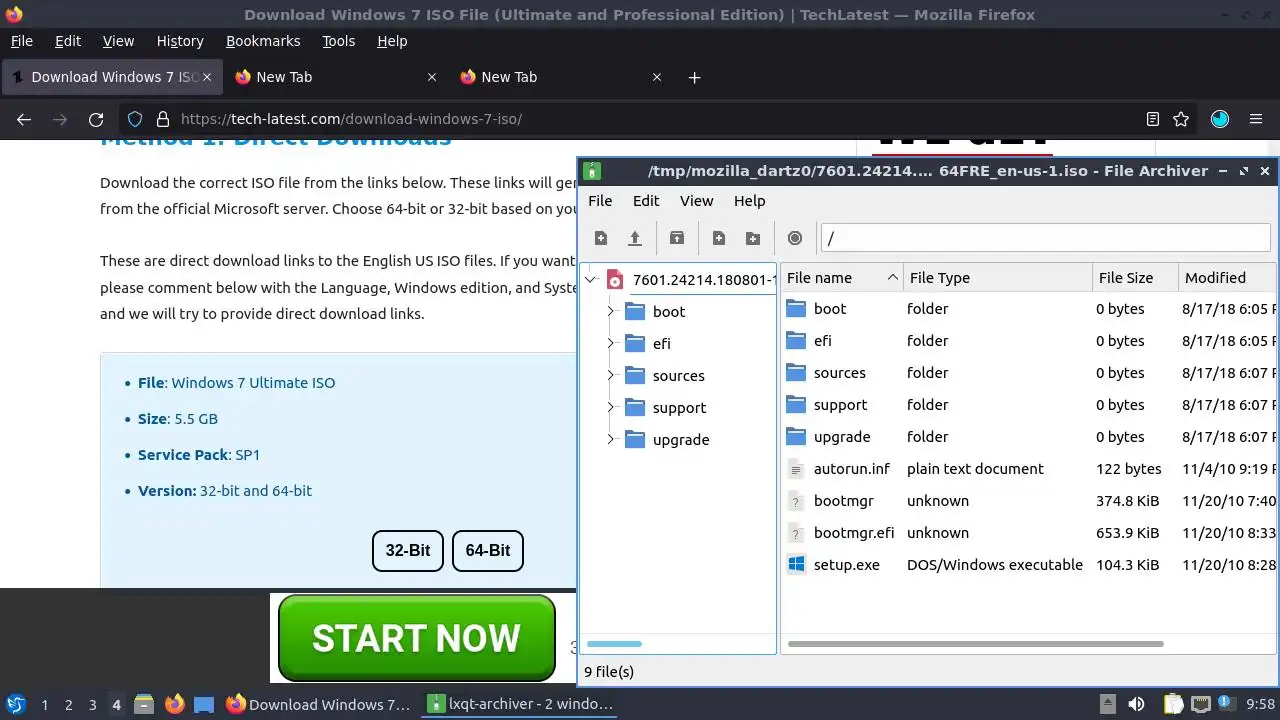1280x720 pixels.
Task: Click the autorun.inf text document icon
Action: [x=796, y=469]
